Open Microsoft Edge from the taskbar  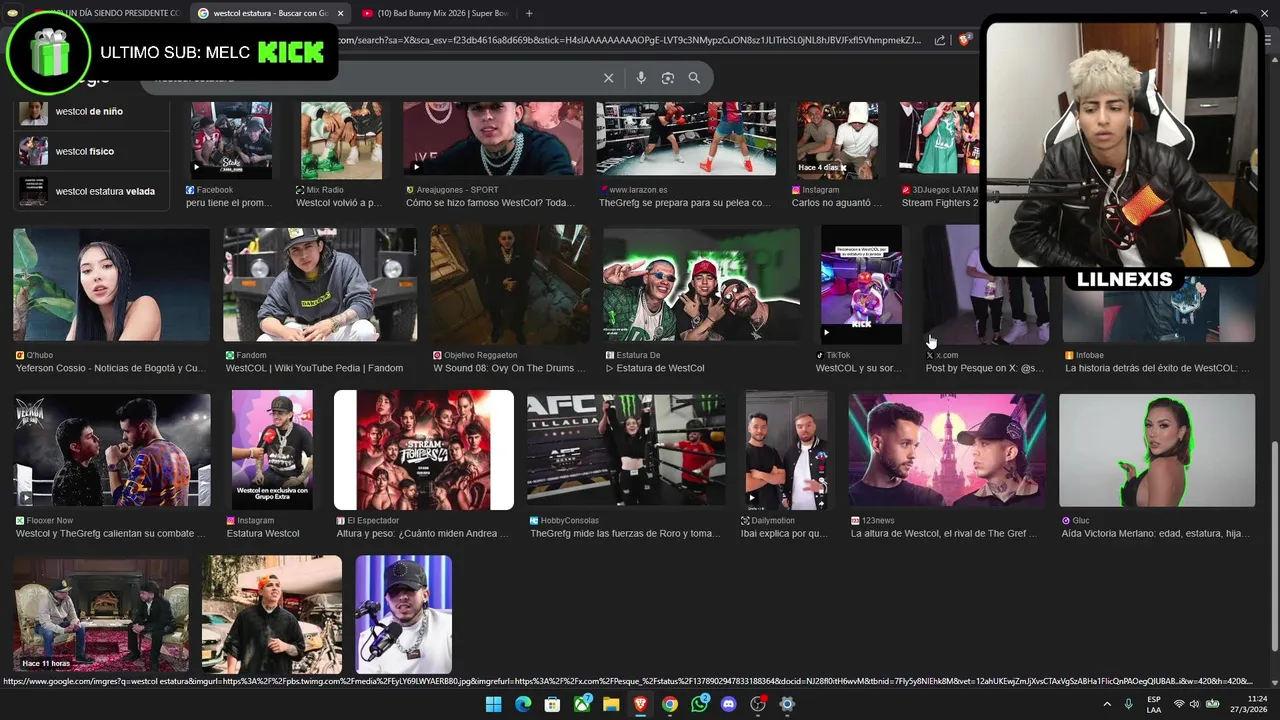[523, 704]
